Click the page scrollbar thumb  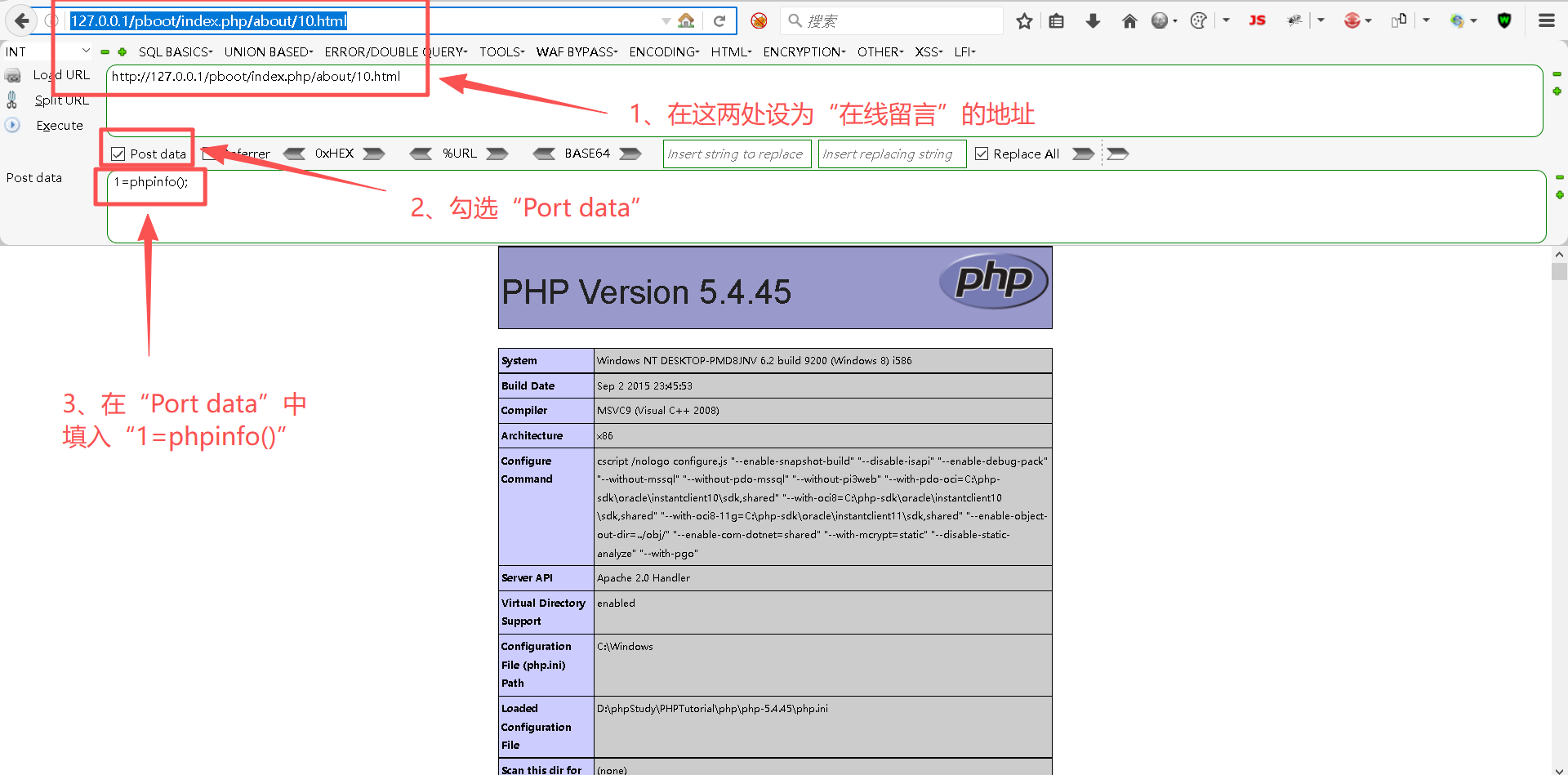1559,272
